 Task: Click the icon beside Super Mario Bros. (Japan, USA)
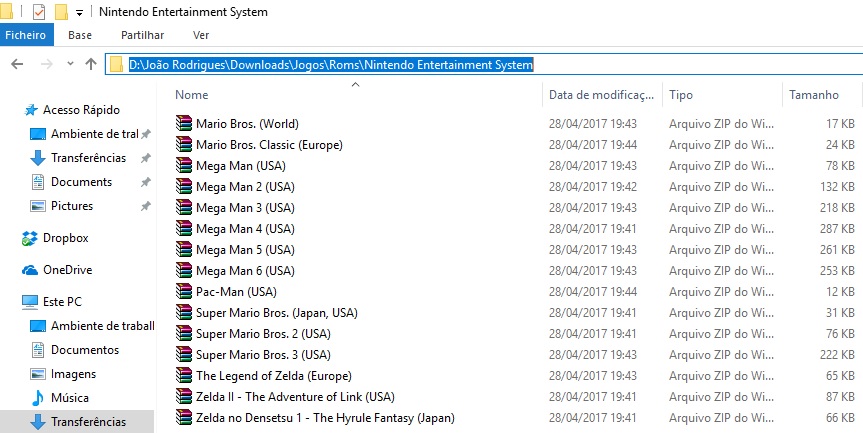[184, 313]
